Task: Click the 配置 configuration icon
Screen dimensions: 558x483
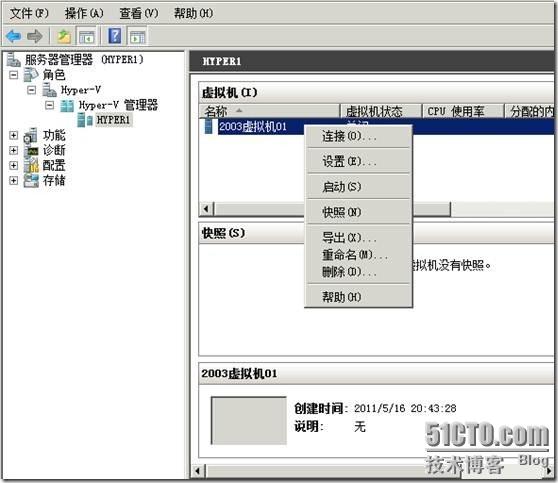Action: pyautogui.click(x=31, y=166)
